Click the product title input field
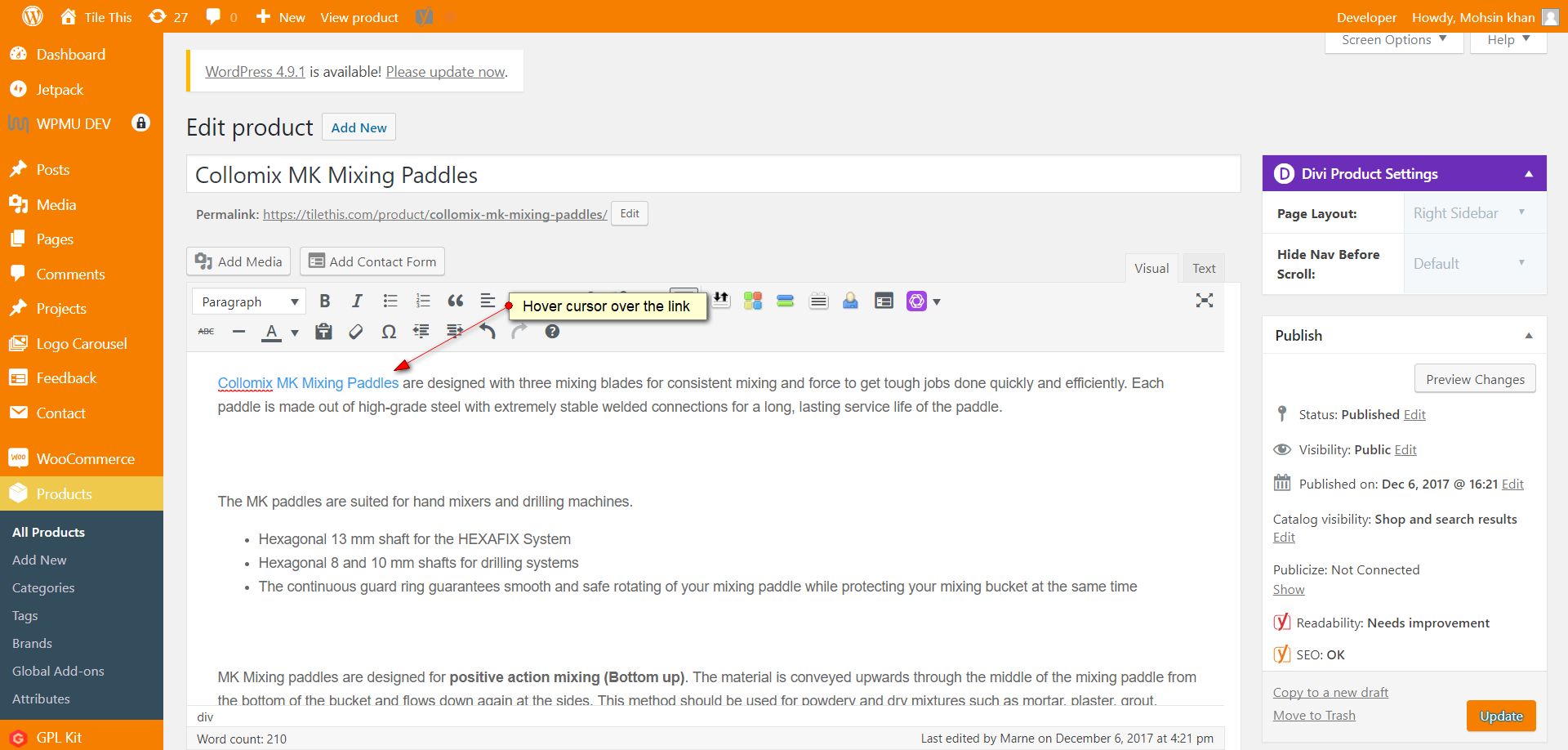The height and width of the screenshot is (750, 1568). click(714, 175)
